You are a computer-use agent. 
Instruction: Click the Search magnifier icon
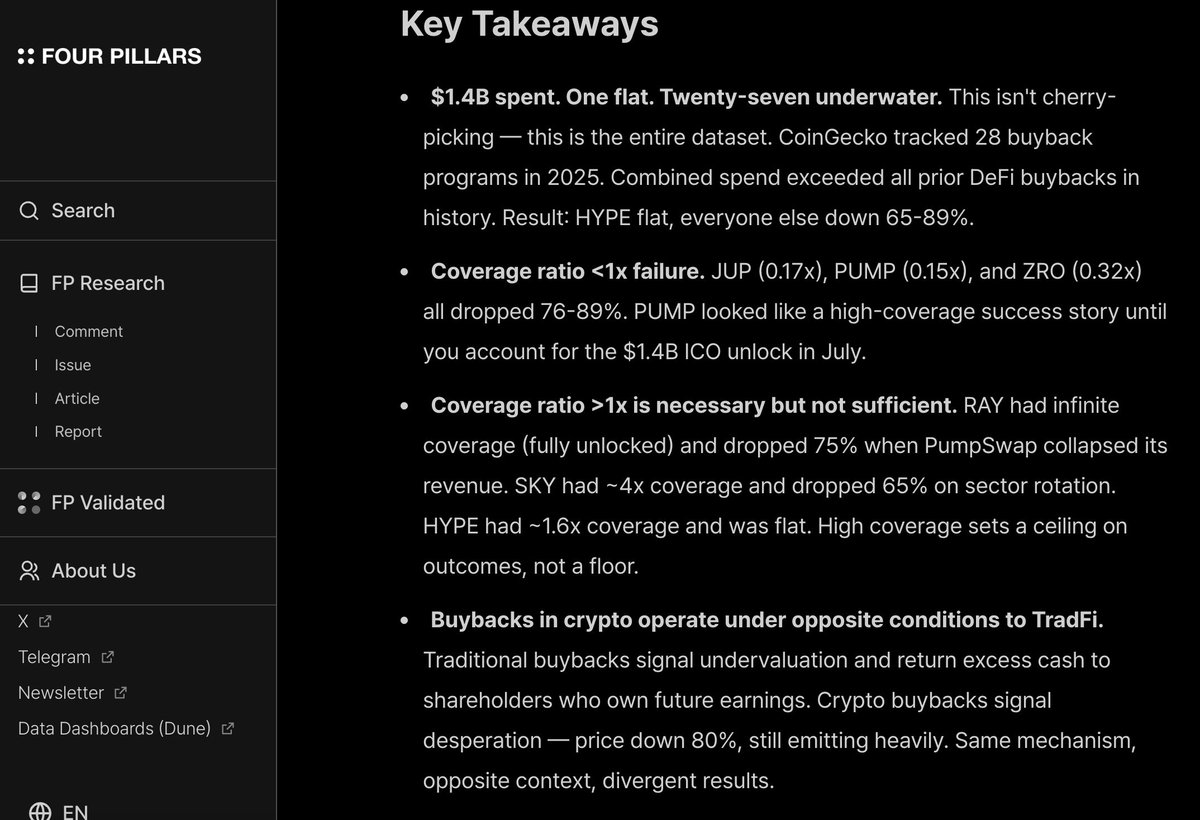pos(30,211)
